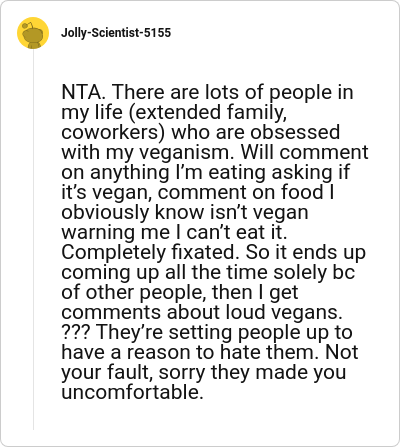Open the yellow Snoo avatar profile picture
400x447 pixels.
(33, 33)
